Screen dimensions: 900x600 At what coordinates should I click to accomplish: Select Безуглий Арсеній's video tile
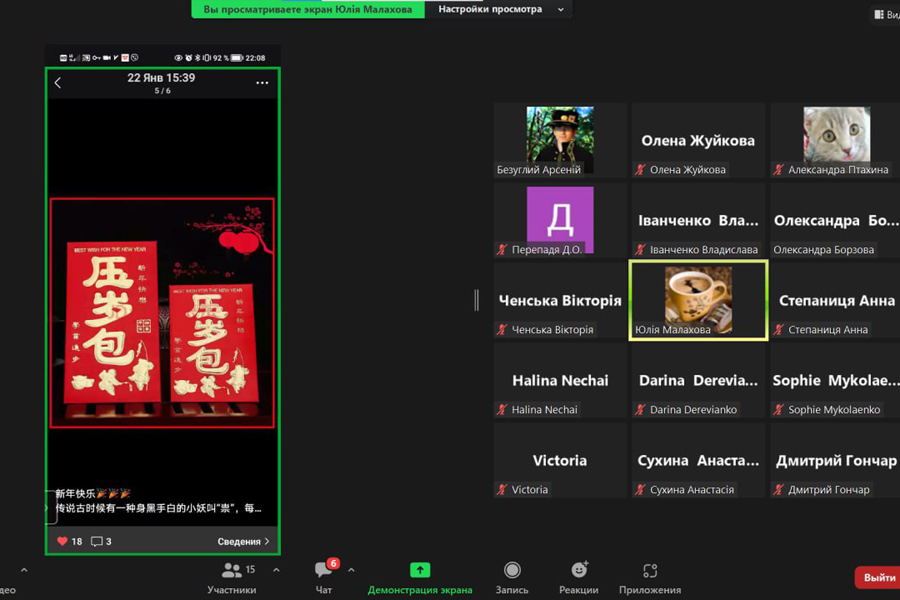560,140
